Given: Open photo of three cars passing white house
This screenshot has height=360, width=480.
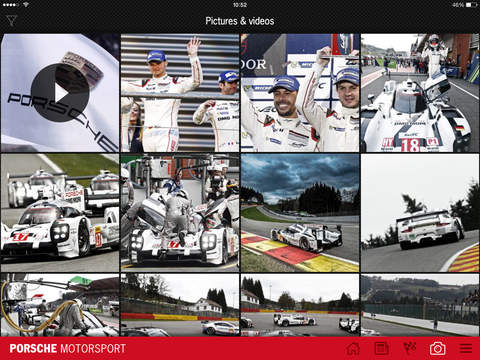Looking at the screenshot, I should click(300, 305).
